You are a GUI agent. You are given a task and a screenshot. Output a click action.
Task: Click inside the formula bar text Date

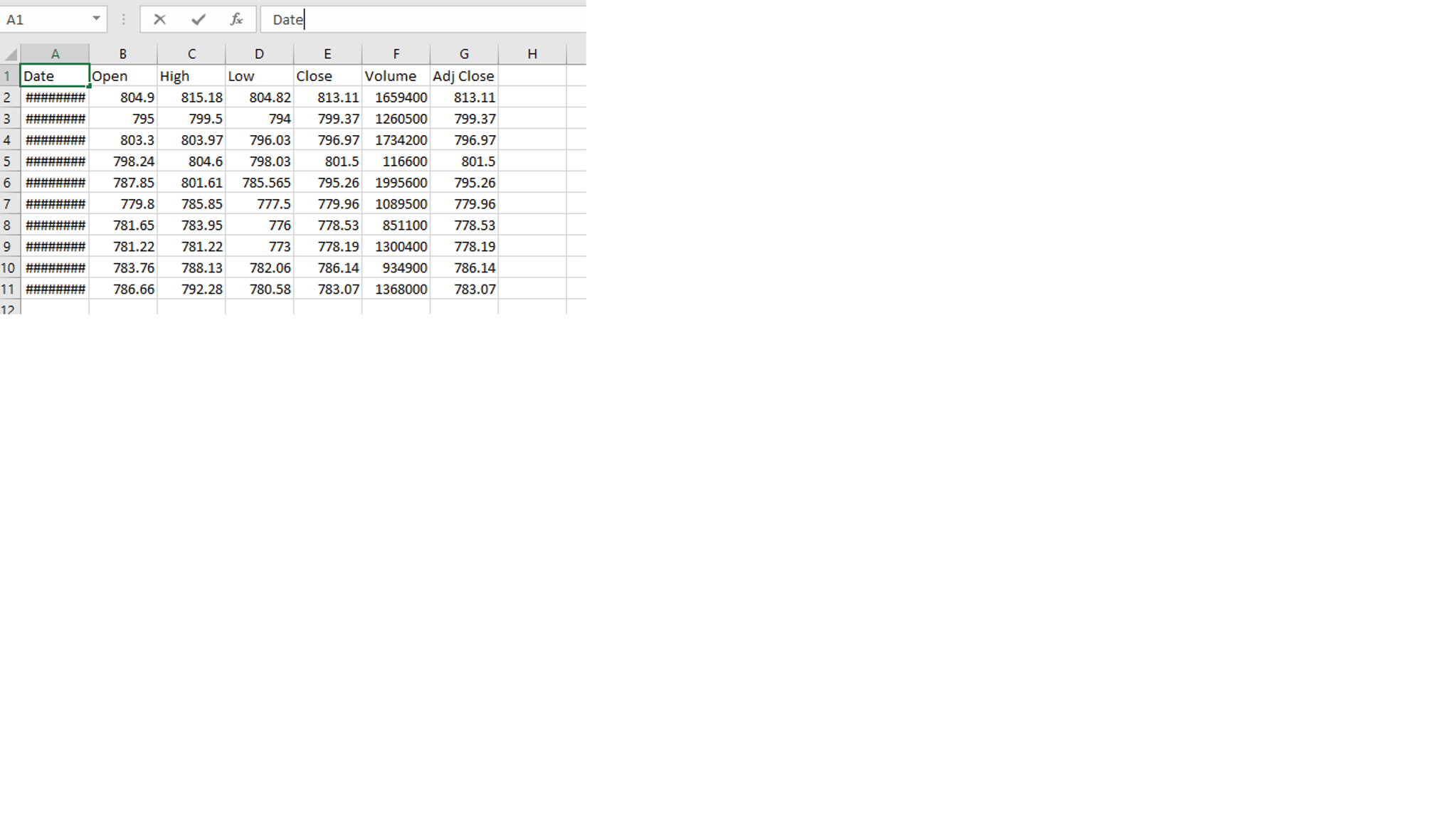pos(287,20)
